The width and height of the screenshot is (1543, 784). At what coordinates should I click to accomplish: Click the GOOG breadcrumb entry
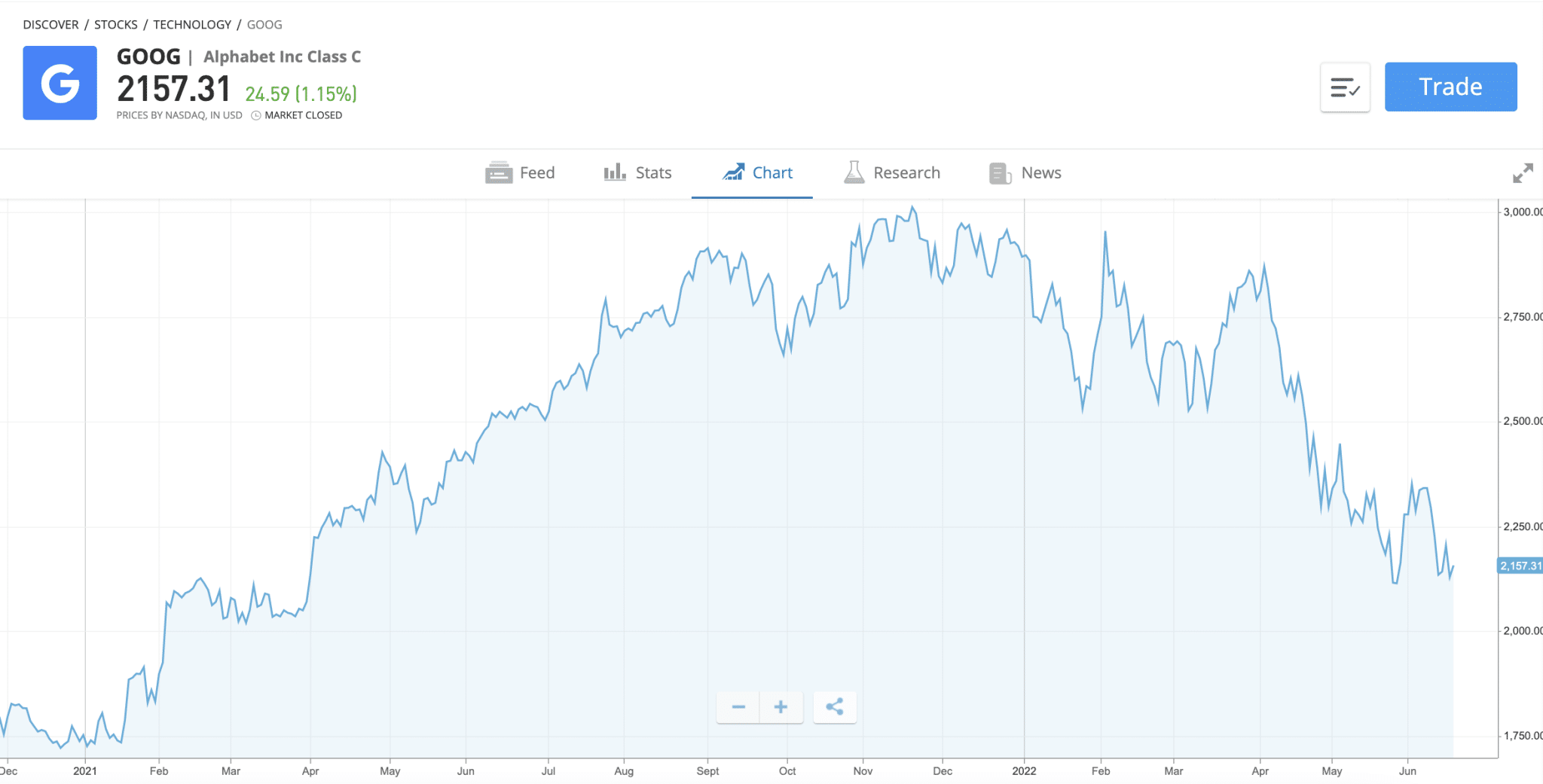coord(264,25)
